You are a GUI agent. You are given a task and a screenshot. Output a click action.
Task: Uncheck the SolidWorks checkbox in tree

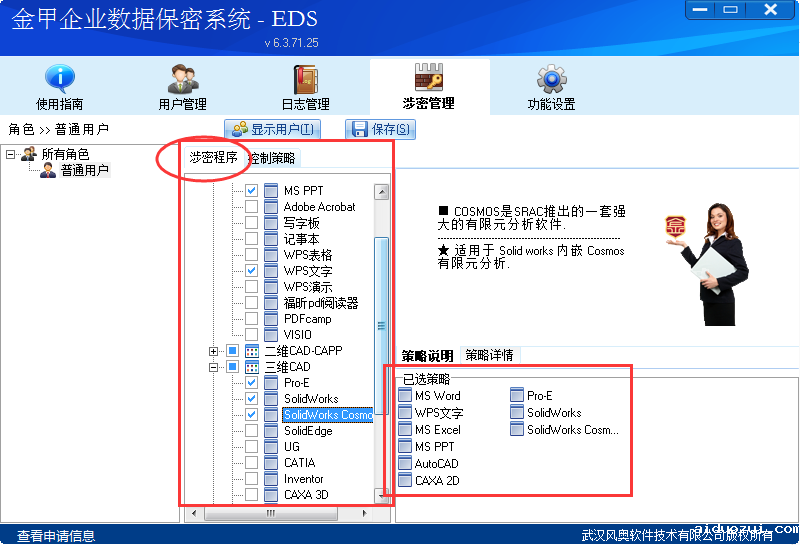(251, 399)
